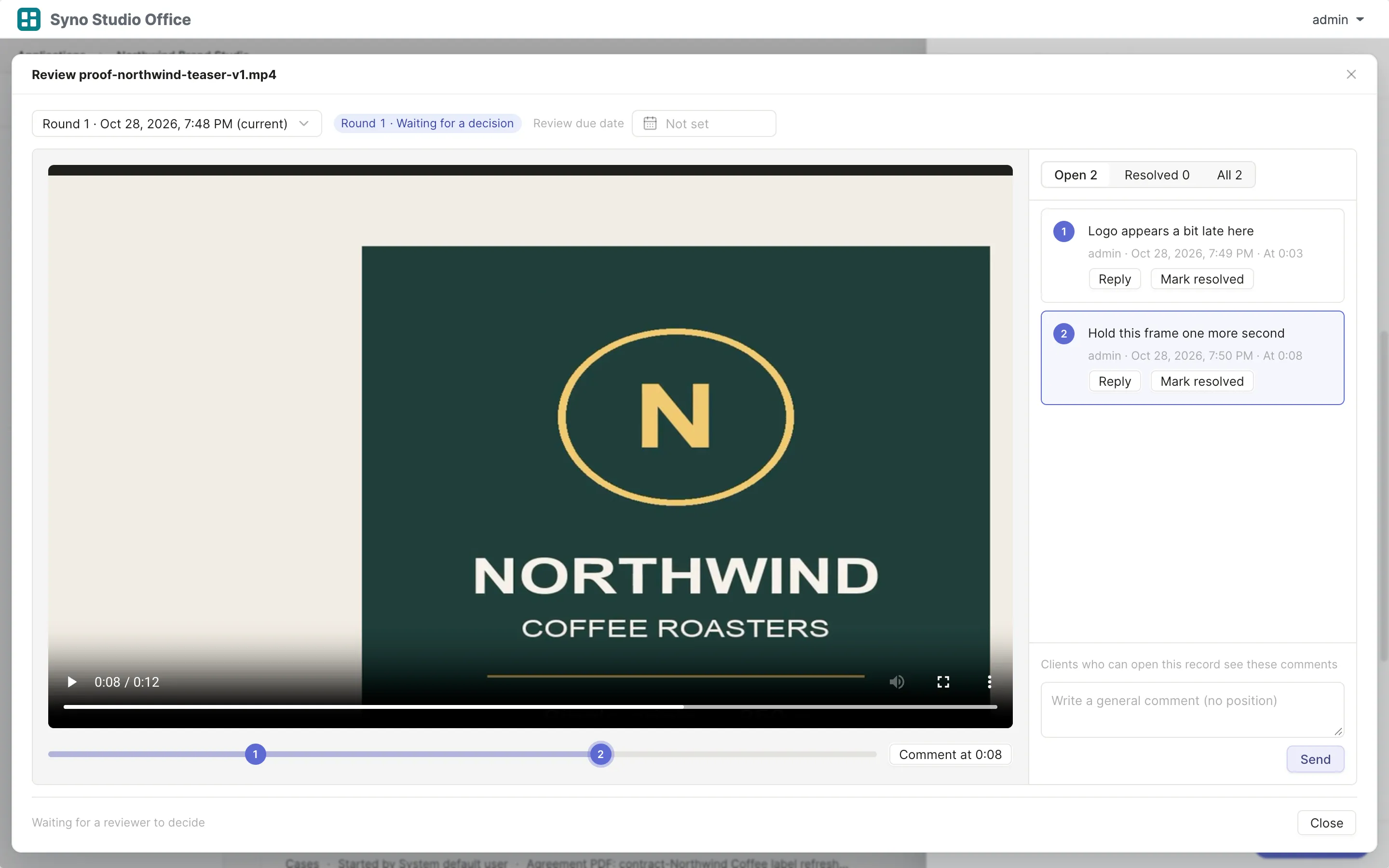Enter fullscreen video mode

943,681
